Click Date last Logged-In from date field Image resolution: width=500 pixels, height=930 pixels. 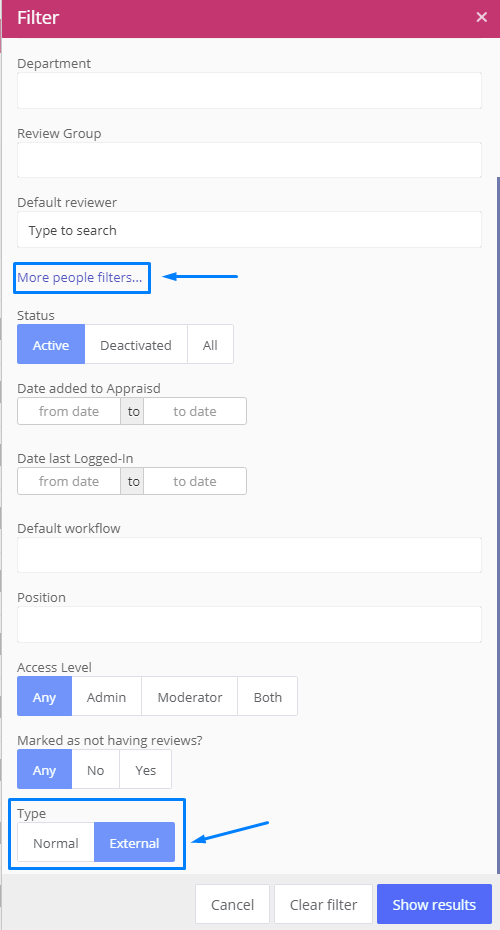(69, 481)
